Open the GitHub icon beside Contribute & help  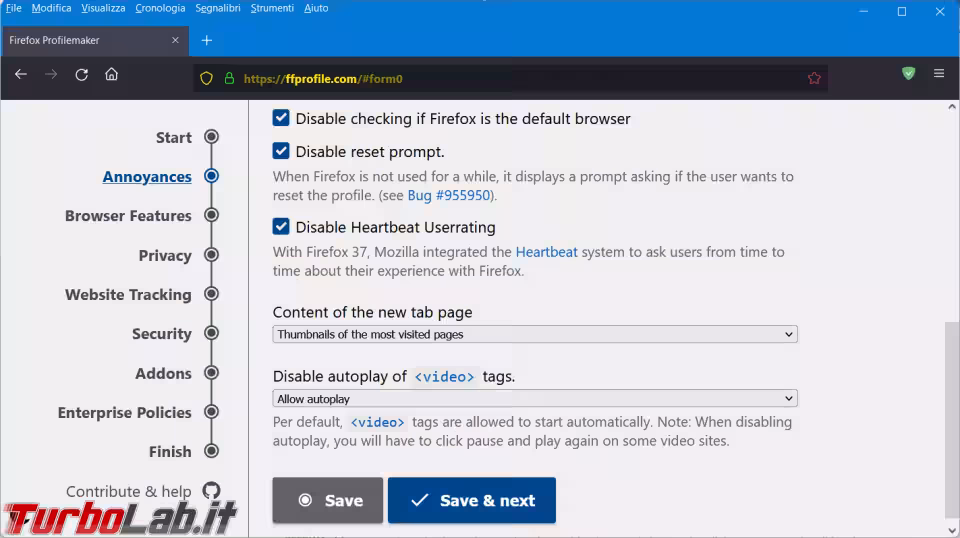(211, 490)
